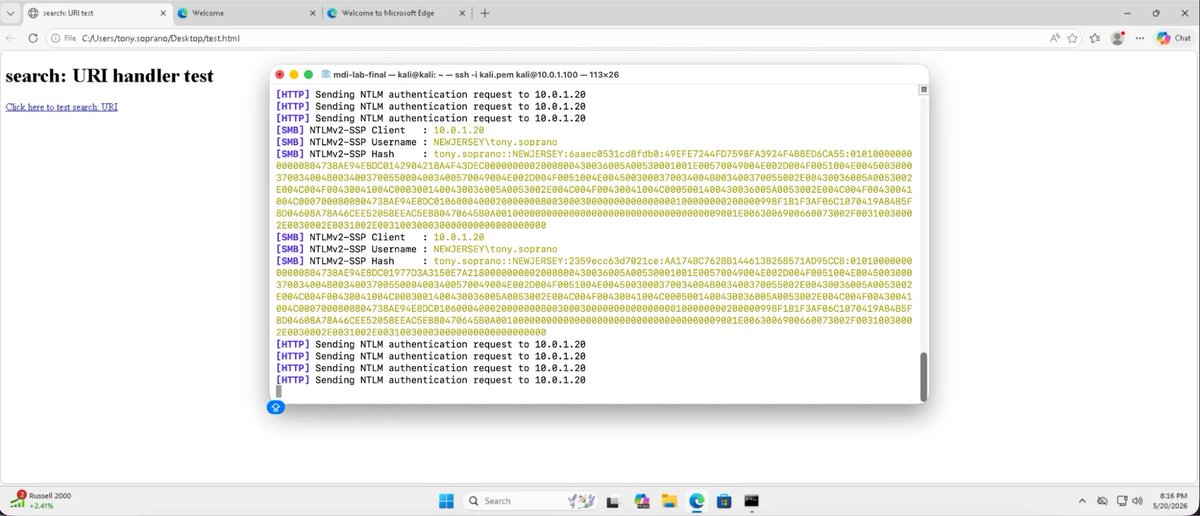Click the hash beginning 'tony.soprano::NEWJERSEY:6aaec0531cd8fdb0'
Viewport: 1200px width, 516px height.
[596, 192]
